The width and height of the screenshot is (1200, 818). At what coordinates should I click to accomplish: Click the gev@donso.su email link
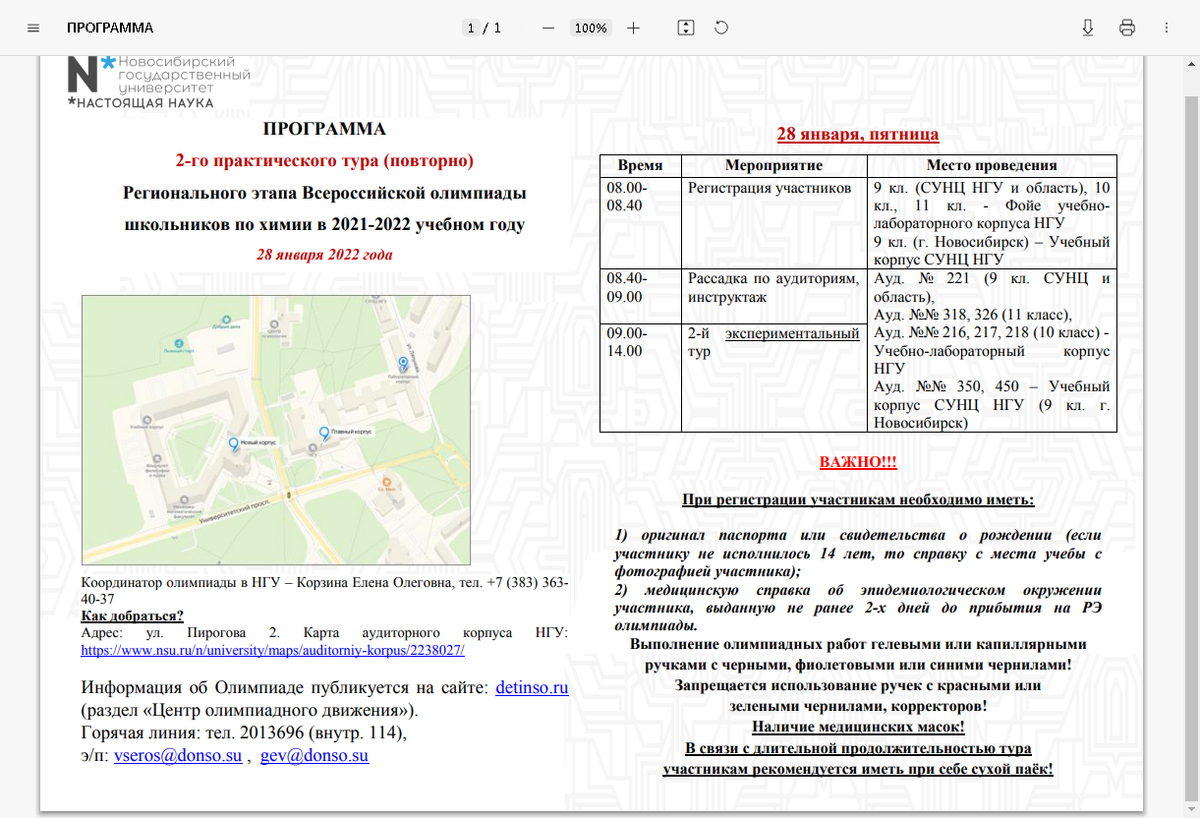[314, 756]
